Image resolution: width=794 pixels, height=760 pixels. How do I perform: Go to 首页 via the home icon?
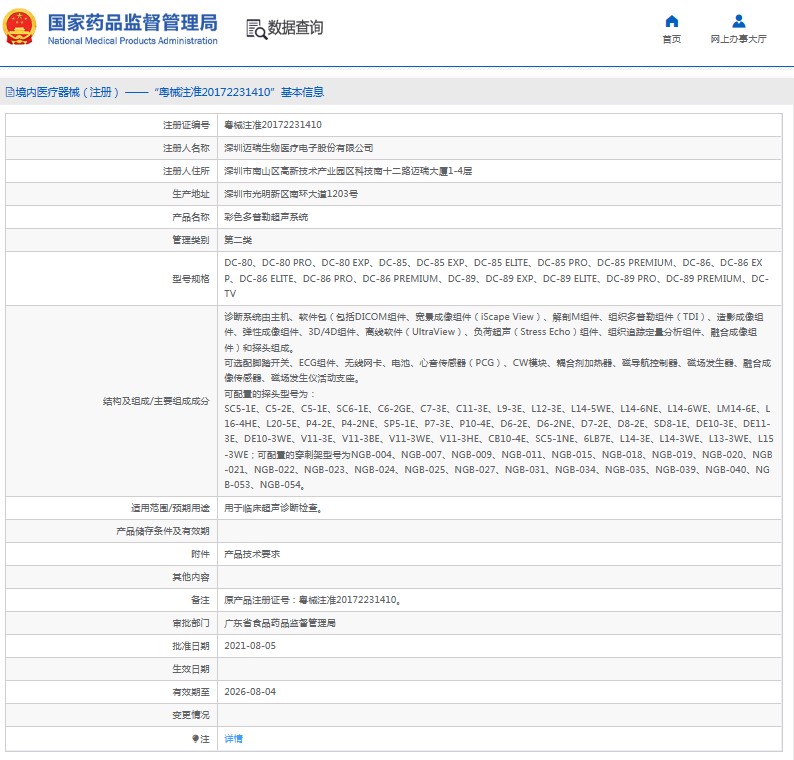coord(671,21)
